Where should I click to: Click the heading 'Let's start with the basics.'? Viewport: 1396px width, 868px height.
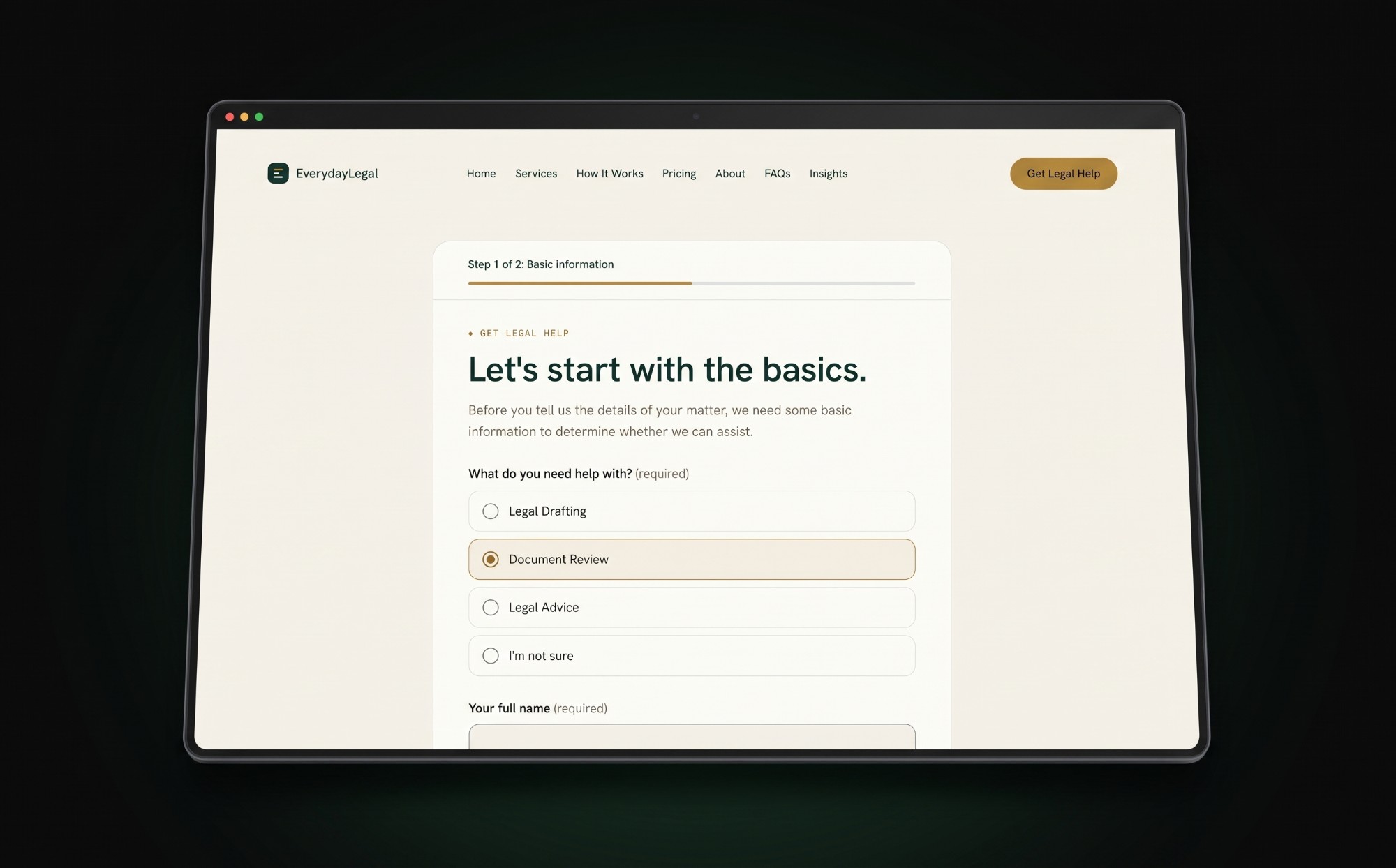(667, 369)
